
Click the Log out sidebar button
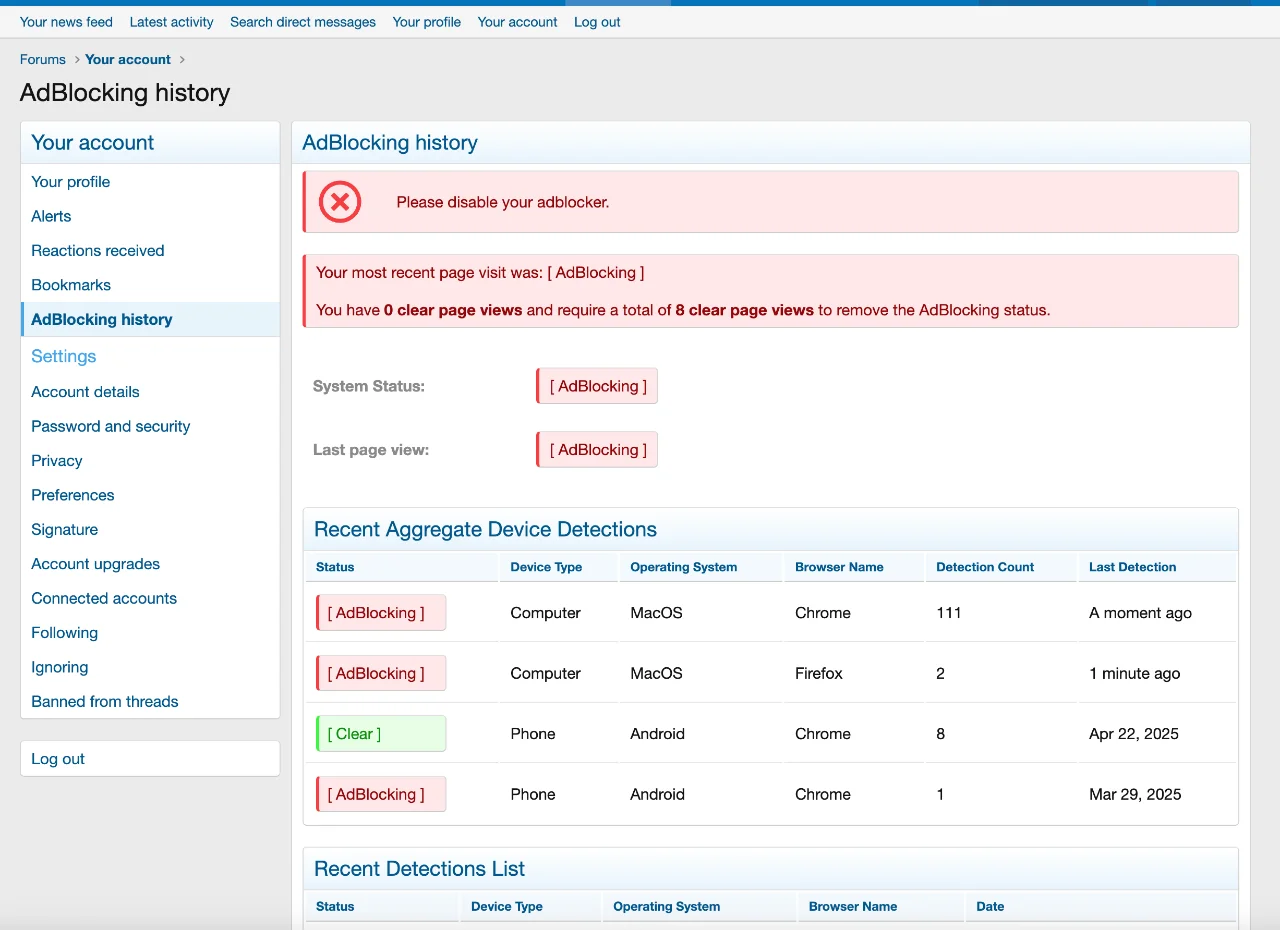pyautogui.click(x=58, y=759)
